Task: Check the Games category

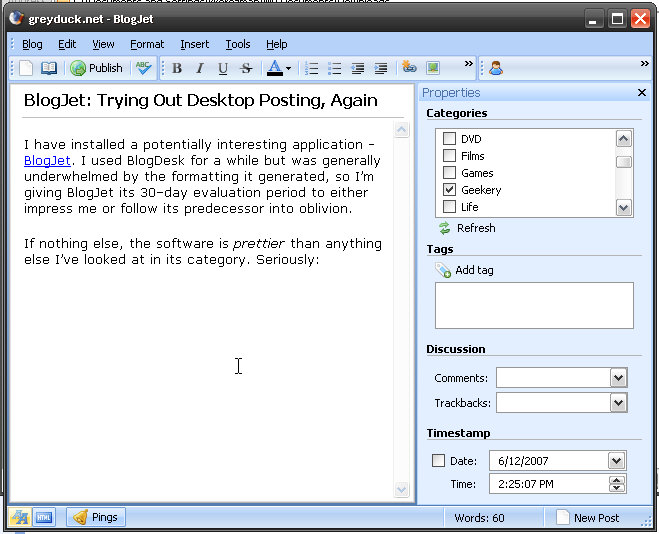Action: pos(449,173)
